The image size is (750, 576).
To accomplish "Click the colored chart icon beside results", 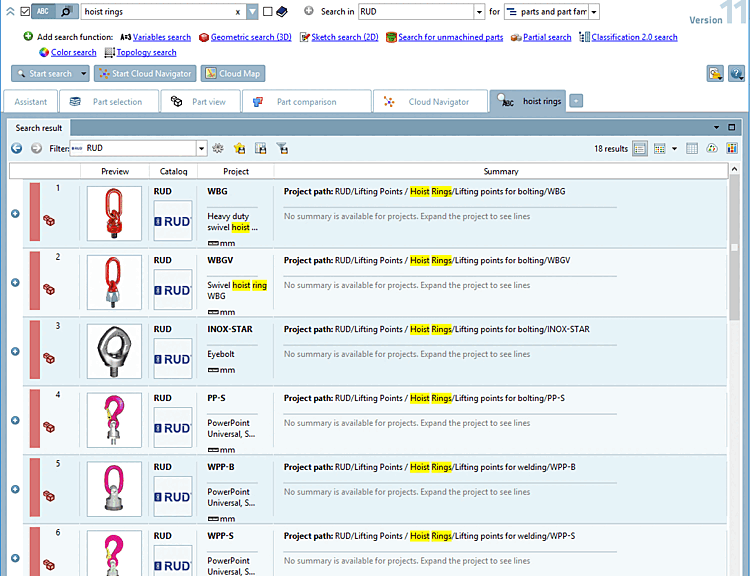I will pos(732,148).
